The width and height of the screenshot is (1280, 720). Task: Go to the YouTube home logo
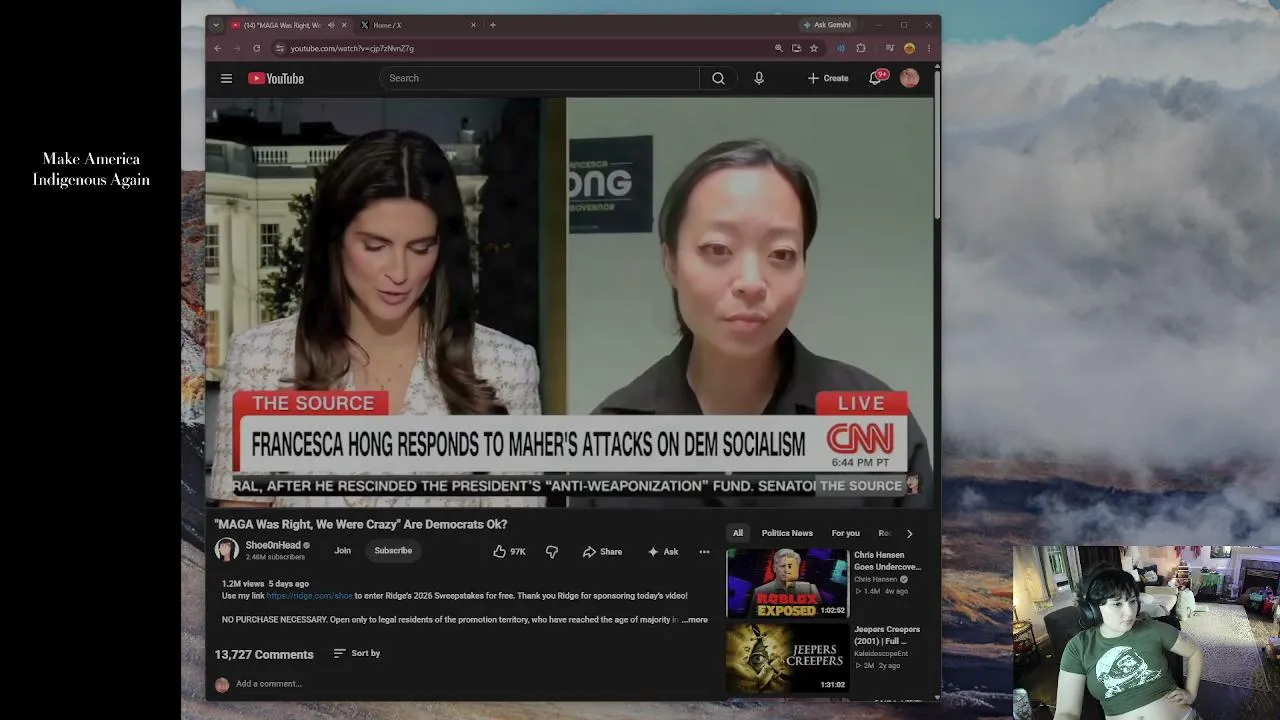pyautogui.click(x=276, y=78)
